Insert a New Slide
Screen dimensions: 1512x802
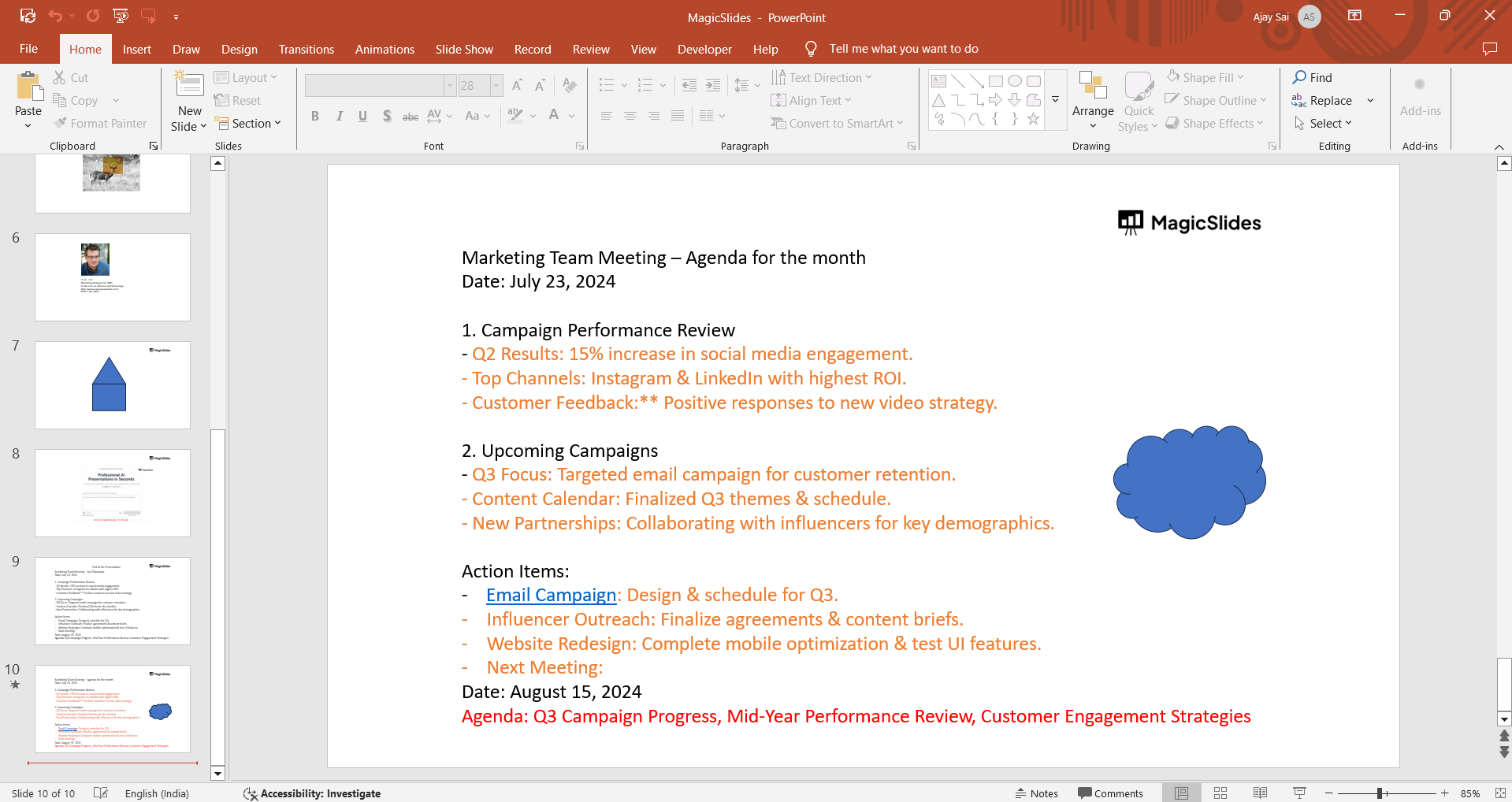tap(189, 85)
